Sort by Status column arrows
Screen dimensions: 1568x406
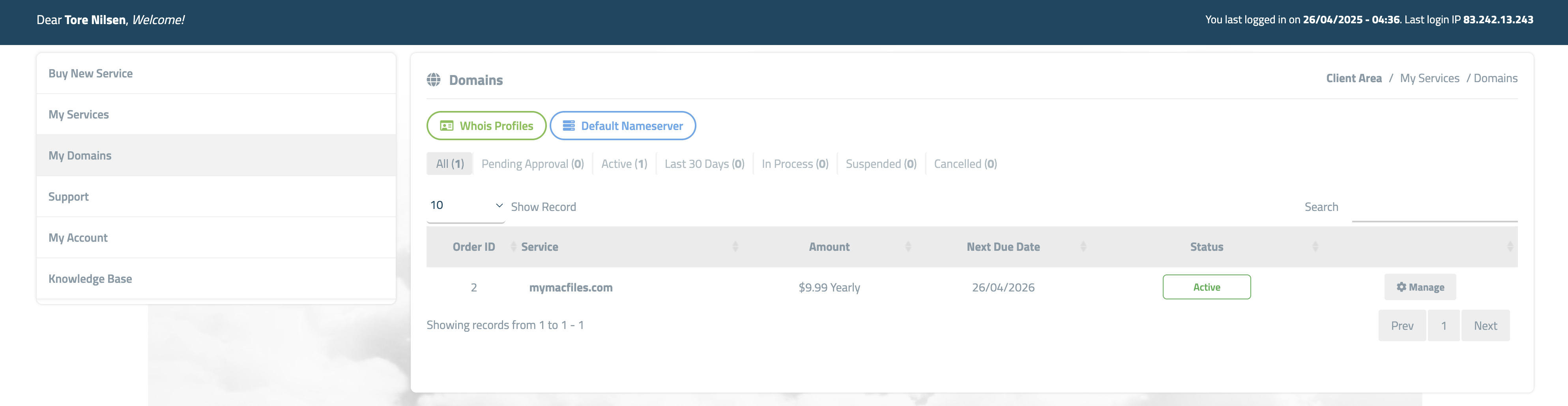tap(1315, 247)
